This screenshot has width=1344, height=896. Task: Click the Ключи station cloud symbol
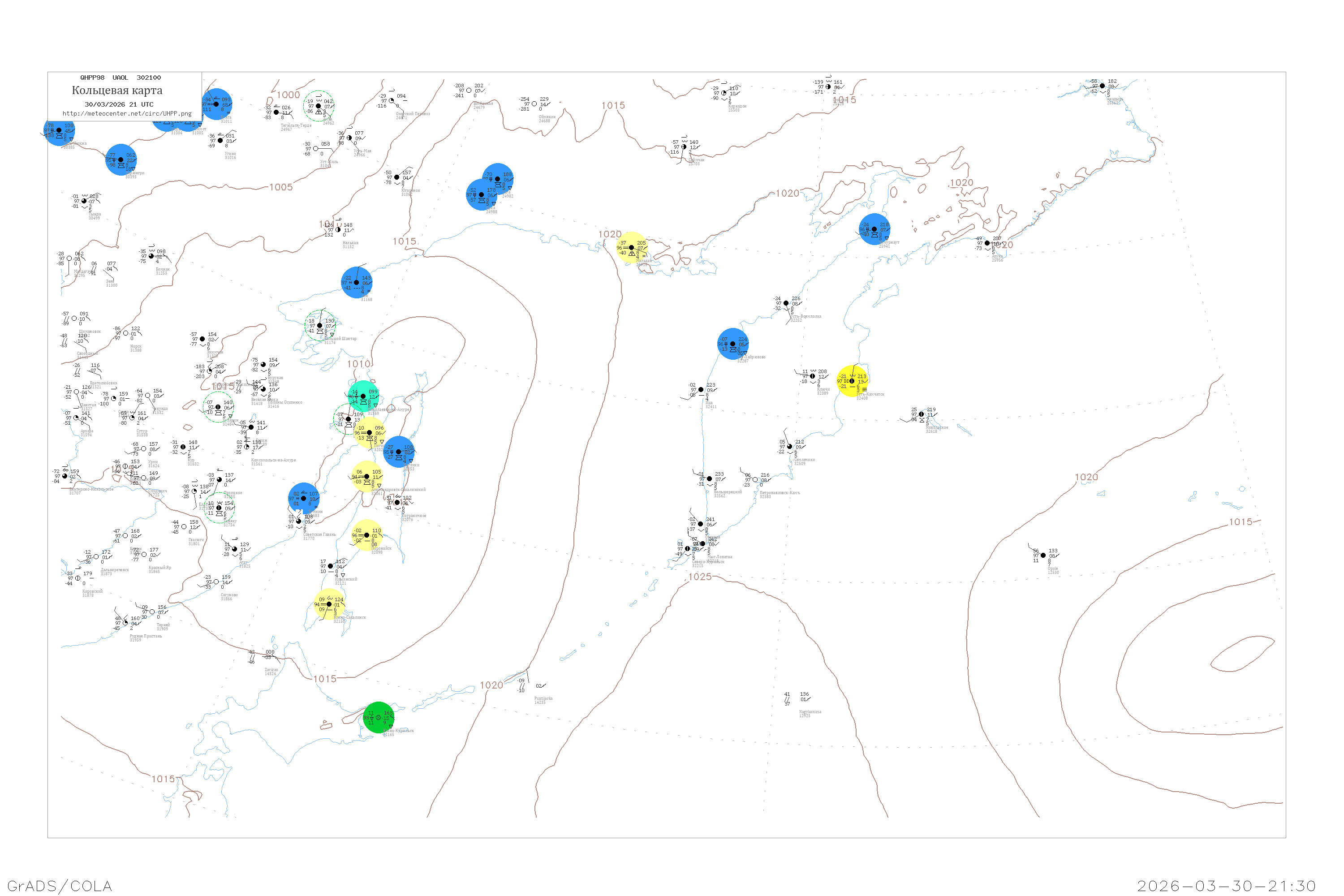[x=813, y=376]
